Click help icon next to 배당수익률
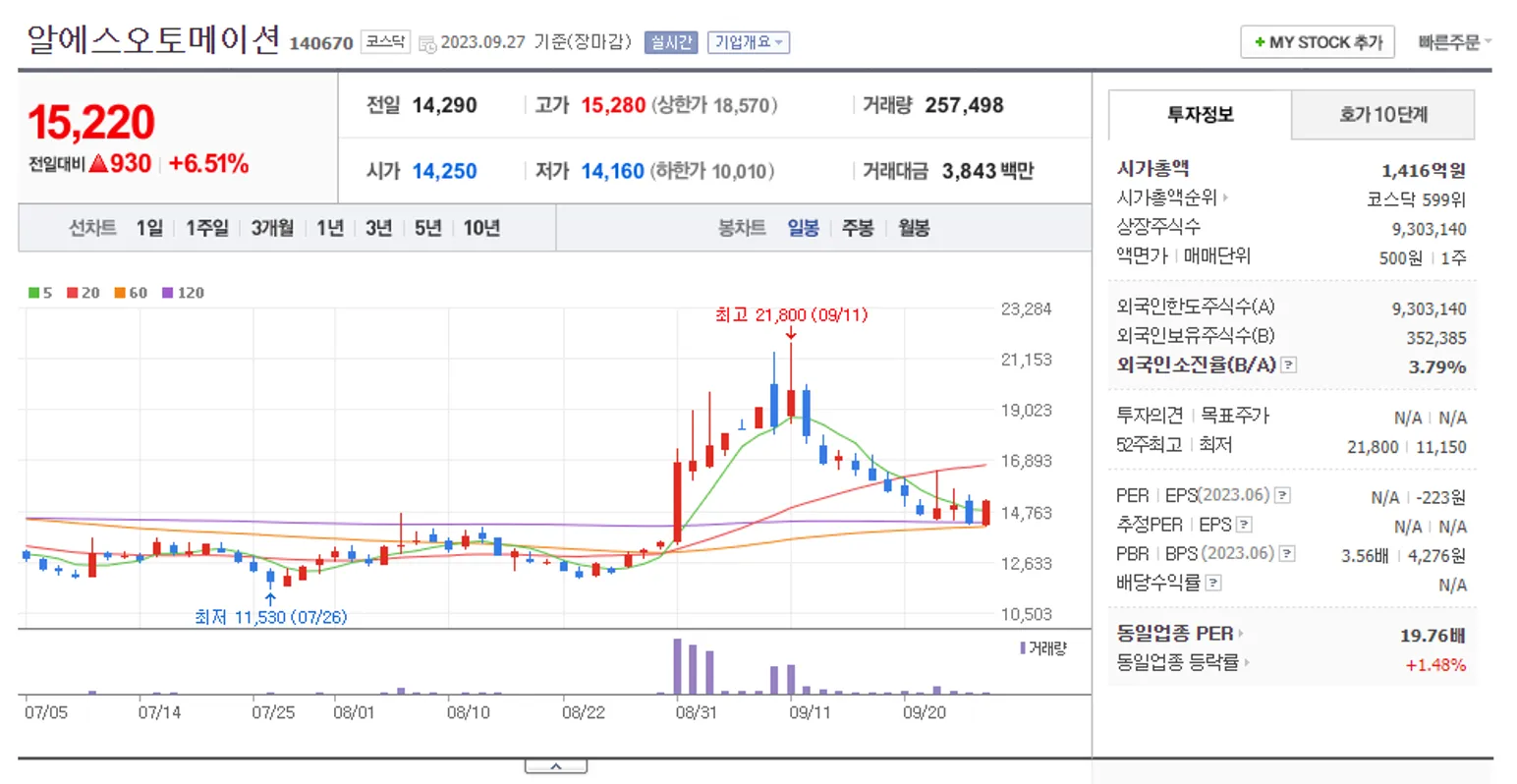 1214,584
